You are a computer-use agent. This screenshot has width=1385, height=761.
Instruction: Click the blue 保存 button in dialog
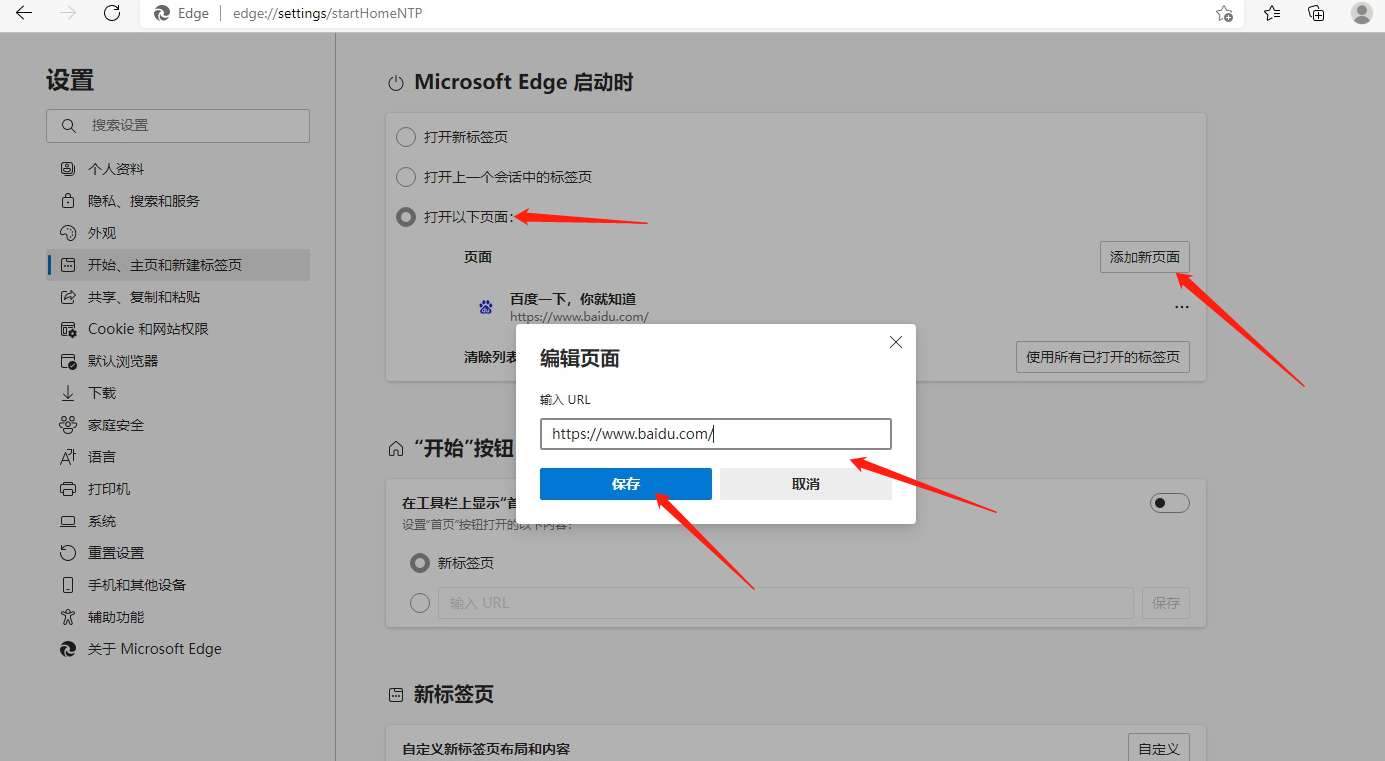[x=626, y=484]
